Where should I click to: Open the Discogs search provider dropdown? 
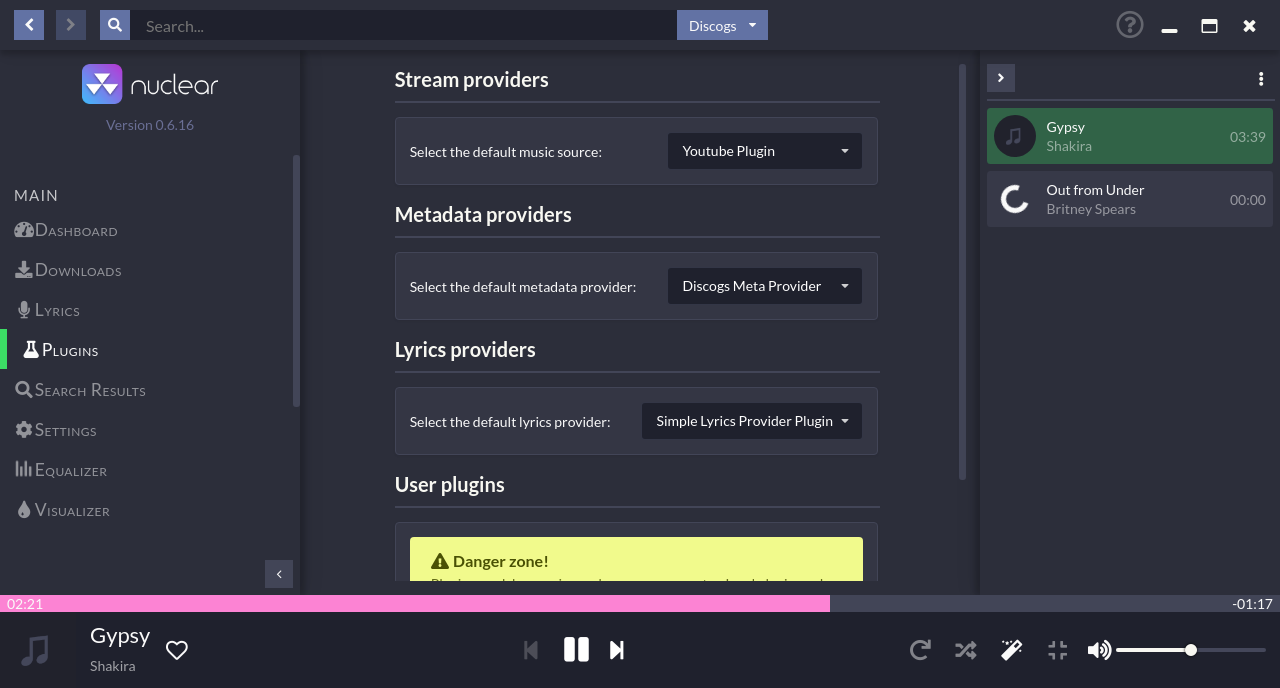point(722,25)
